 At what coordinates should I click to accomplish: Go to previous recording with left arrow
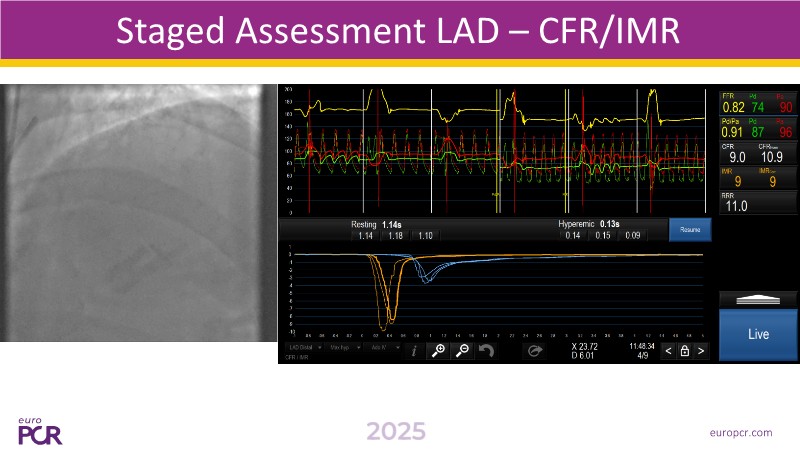tap(668, 351)
